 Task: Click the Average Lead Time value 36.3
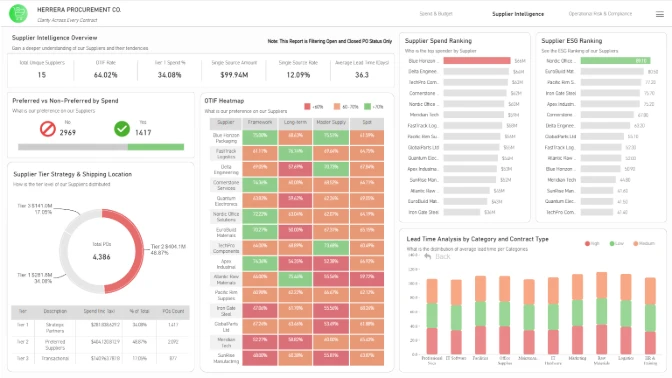click(362, 75)
